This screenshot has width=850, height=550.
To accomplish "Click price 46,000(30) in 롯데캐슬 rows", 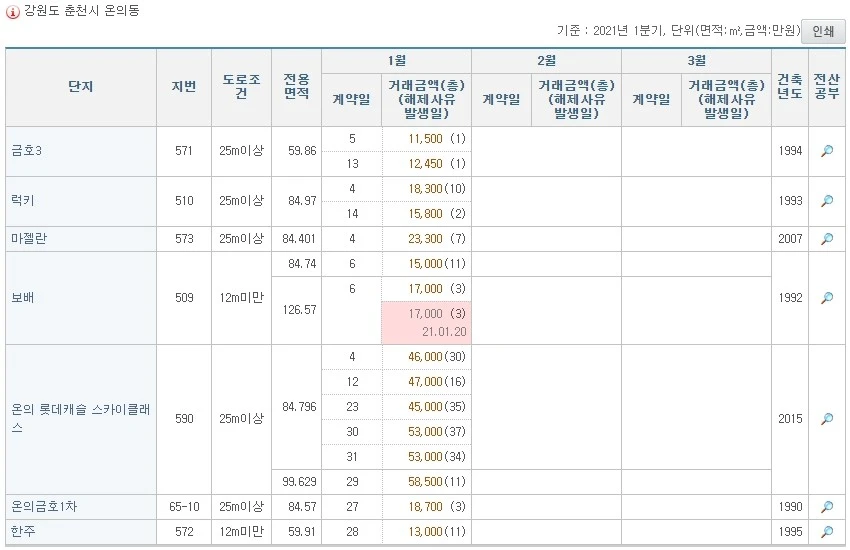I will pyautogui.click(x=437, y=357).
